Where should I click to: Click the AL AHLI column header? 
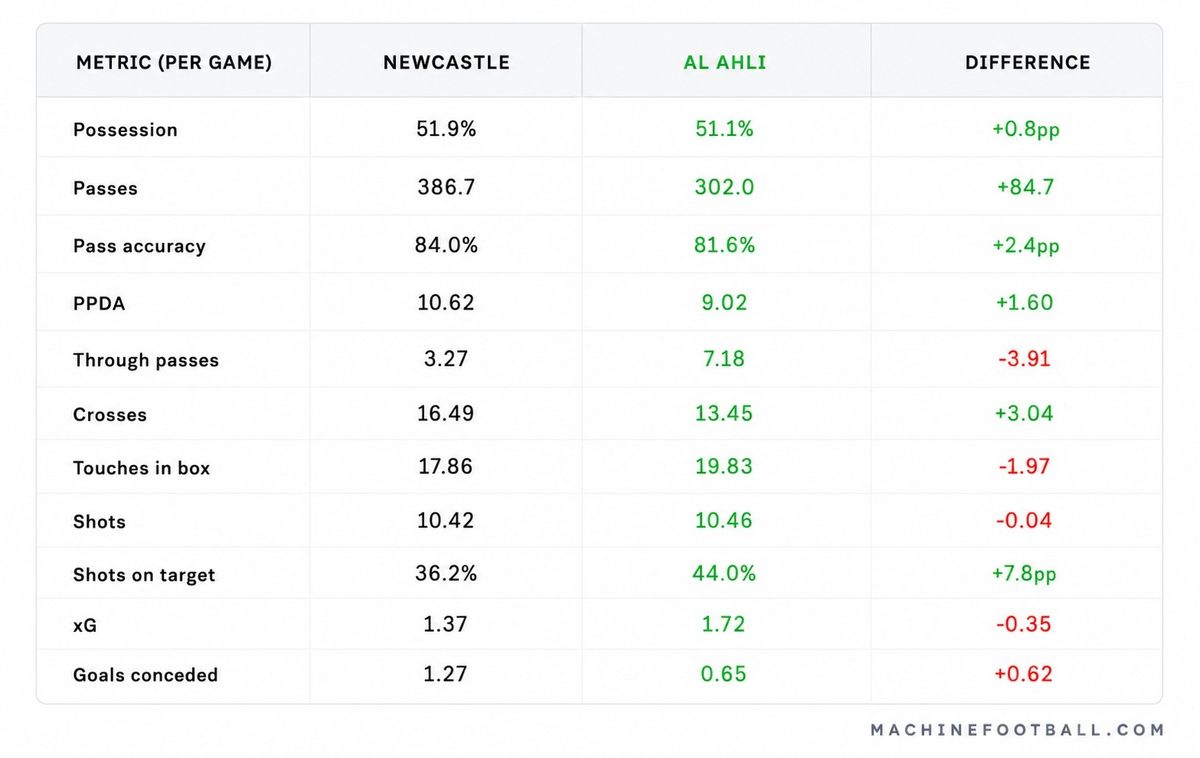(x=725, y=62)
